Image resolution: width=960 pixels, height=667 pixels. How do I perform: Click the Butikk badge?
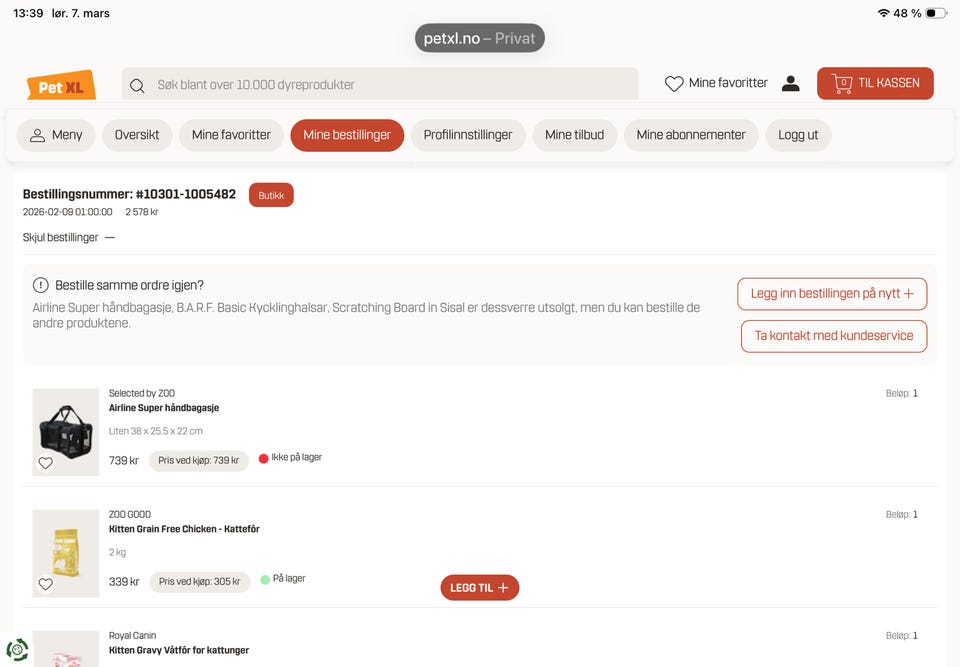271,195
